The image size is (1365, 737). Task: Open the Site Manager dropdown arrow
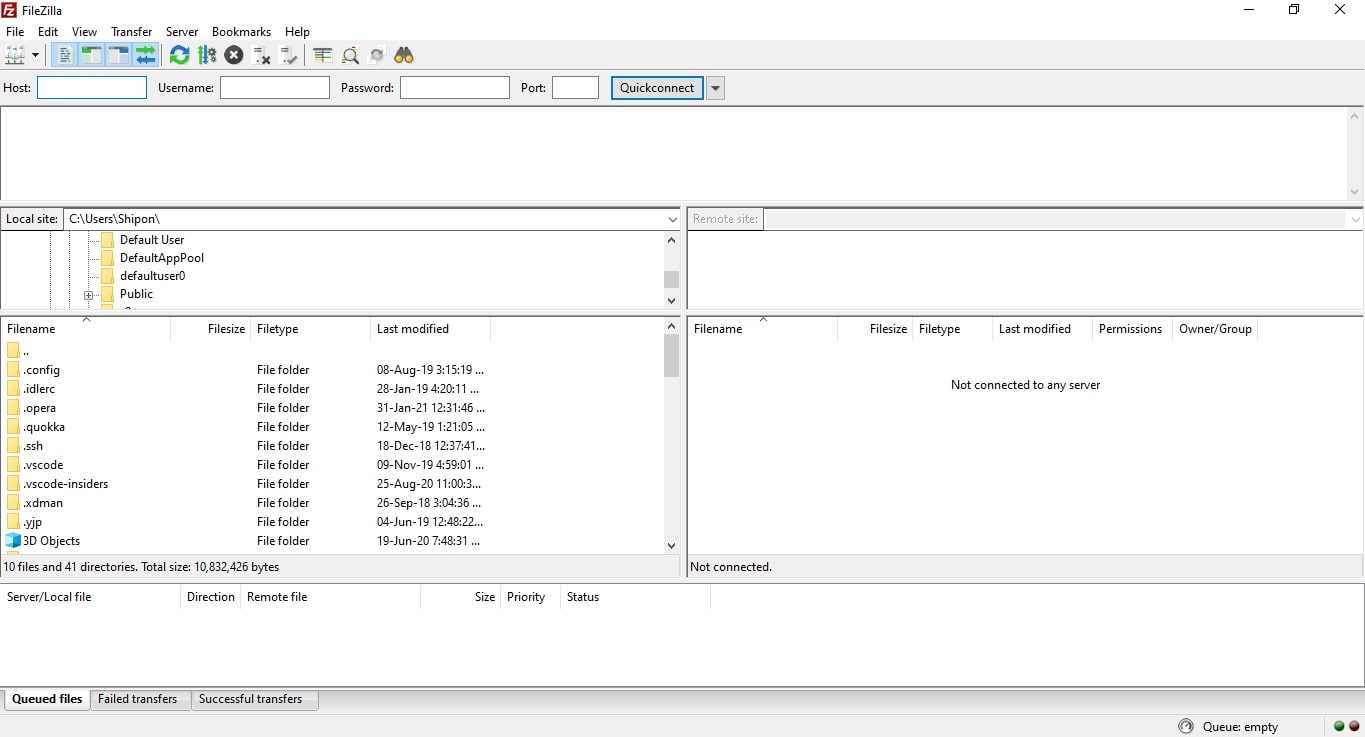(36, 55)
